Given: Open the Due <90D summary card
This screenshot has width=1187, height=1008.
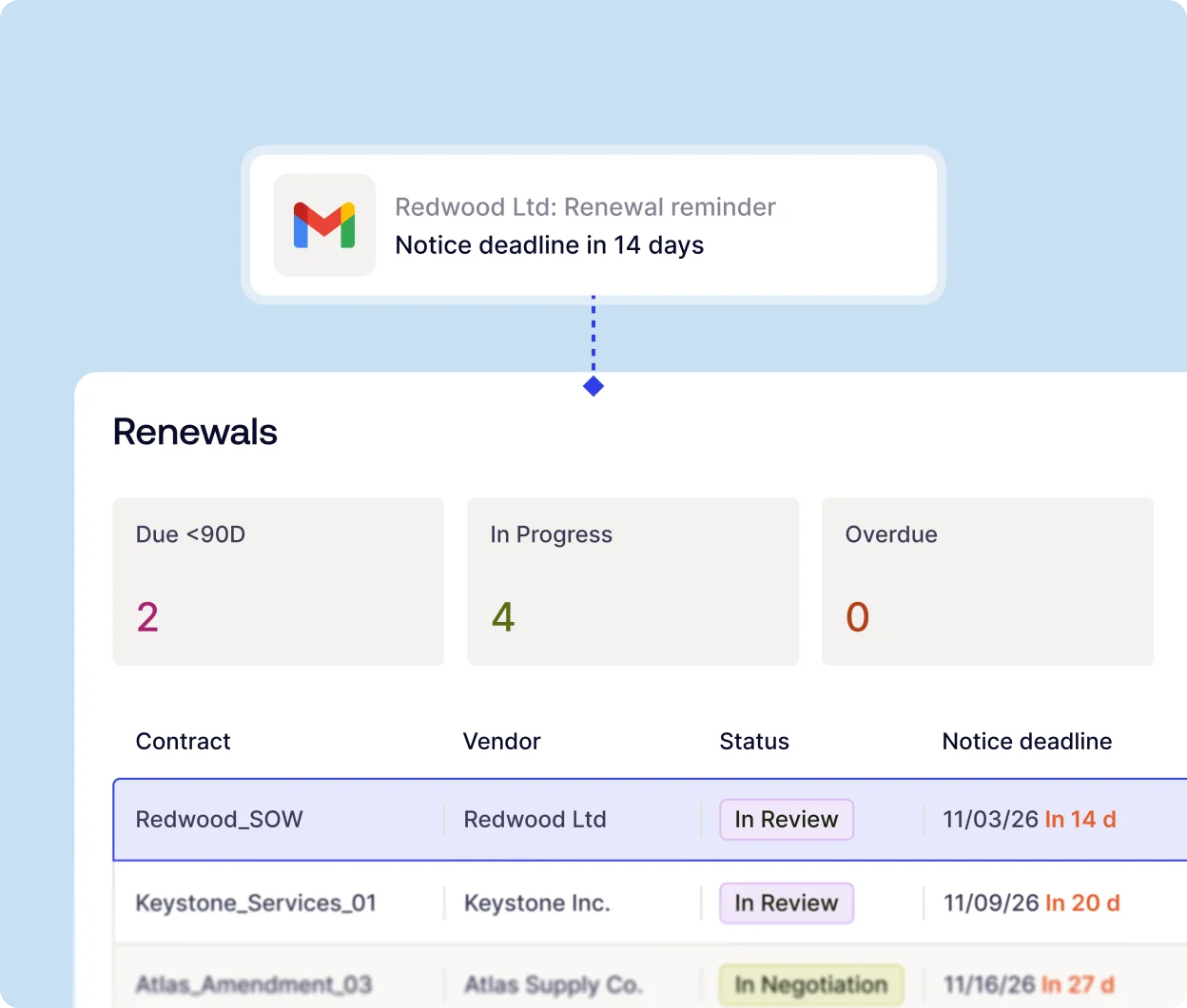Looking at the screenshot, I should [x=279, y=582].
